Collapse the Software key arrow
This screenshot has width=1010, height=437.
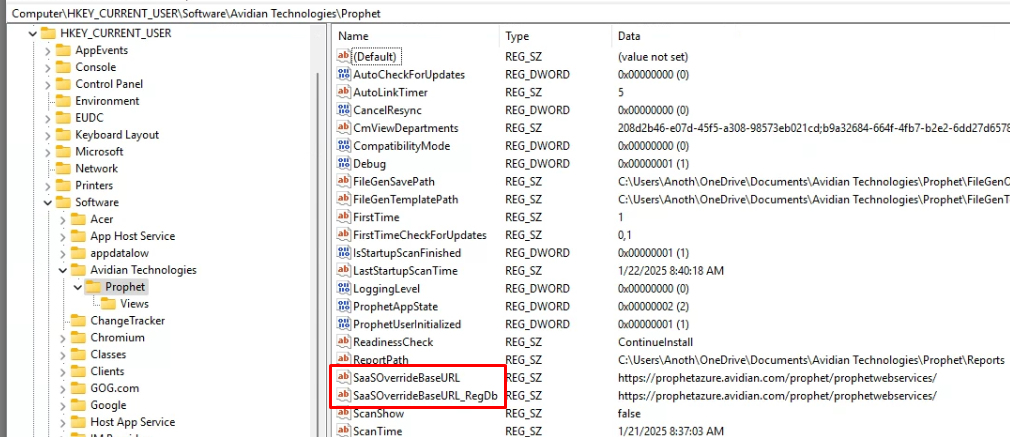(x=48, y=202)
